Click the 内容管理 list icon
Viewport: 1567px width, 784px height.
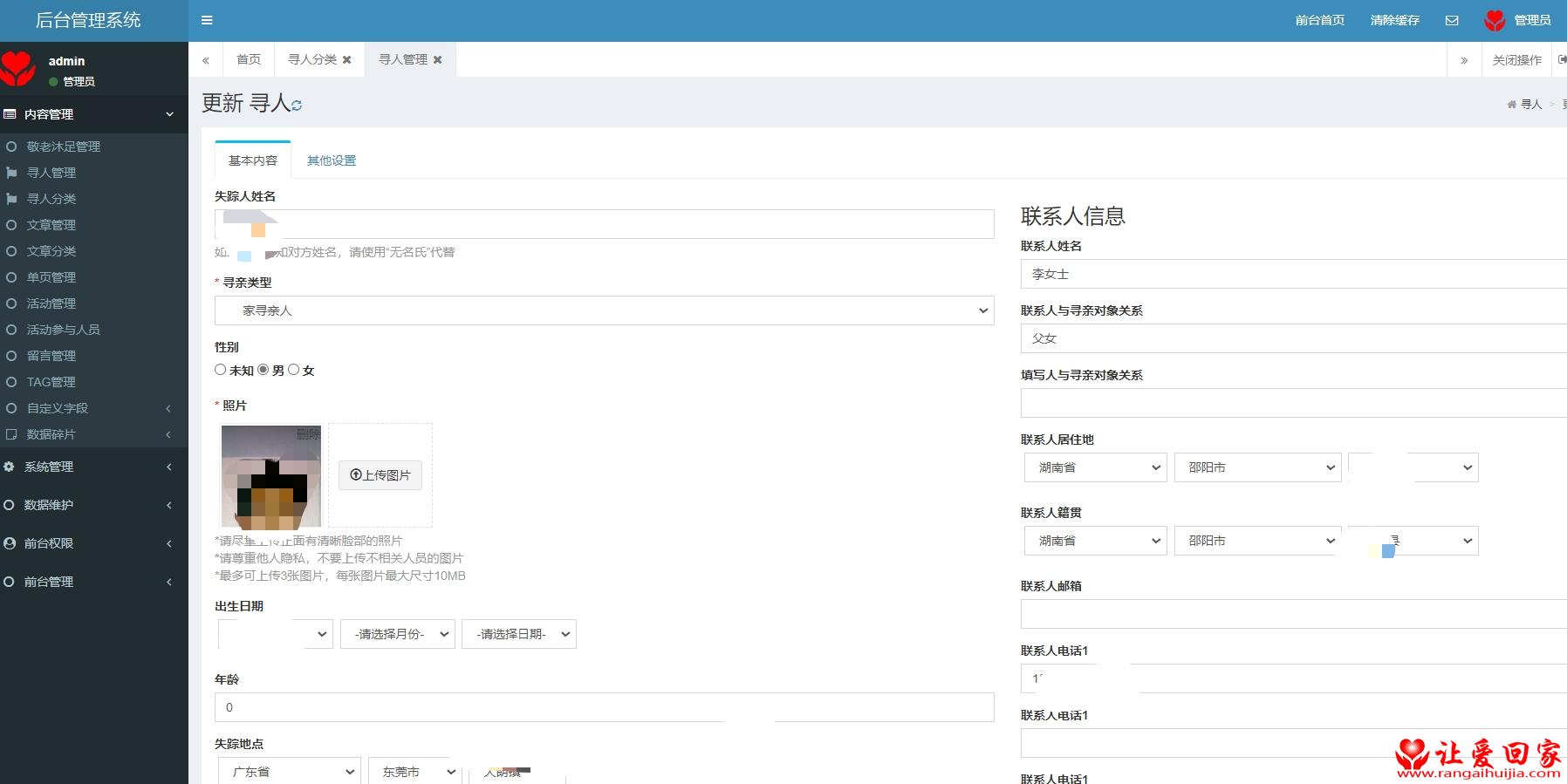(x=10, y=114)
